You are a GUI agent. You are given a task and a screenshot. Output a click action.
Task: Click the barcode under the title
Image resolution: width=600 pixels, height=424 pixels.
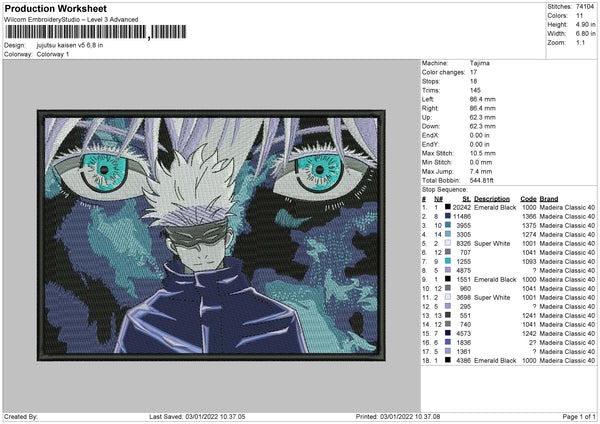(x=95, y=32)
